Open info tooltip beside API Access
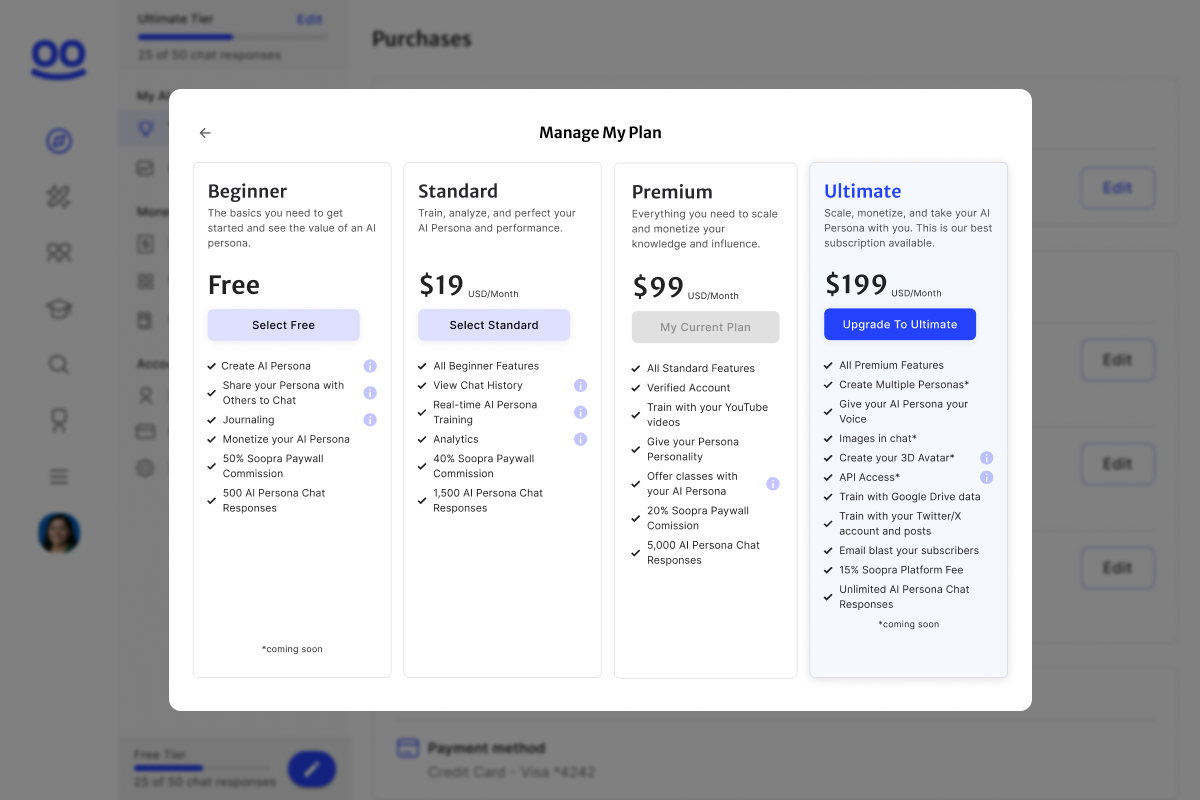1200x800 pixels. click(987, 477)
